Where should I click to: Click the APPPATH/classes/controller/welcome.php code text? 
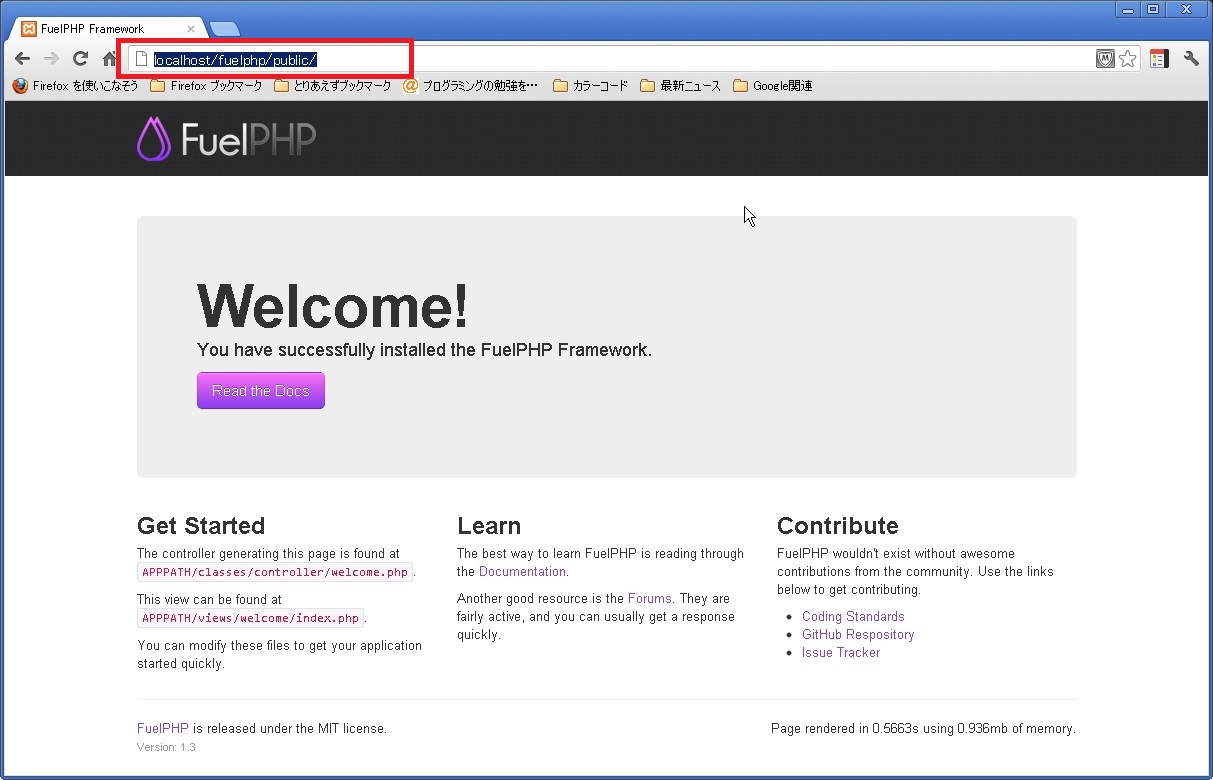click(275, 572)
